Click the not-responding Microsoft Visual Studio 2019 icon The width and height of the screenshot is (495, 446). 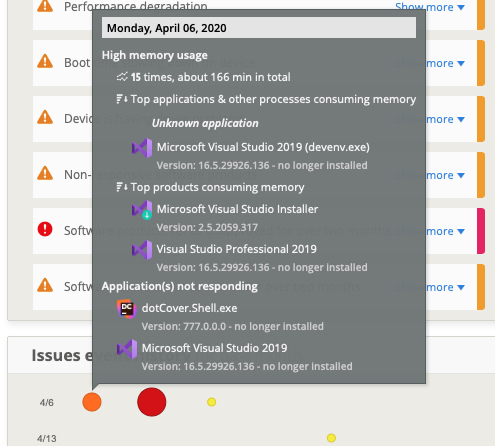(127, 349)
